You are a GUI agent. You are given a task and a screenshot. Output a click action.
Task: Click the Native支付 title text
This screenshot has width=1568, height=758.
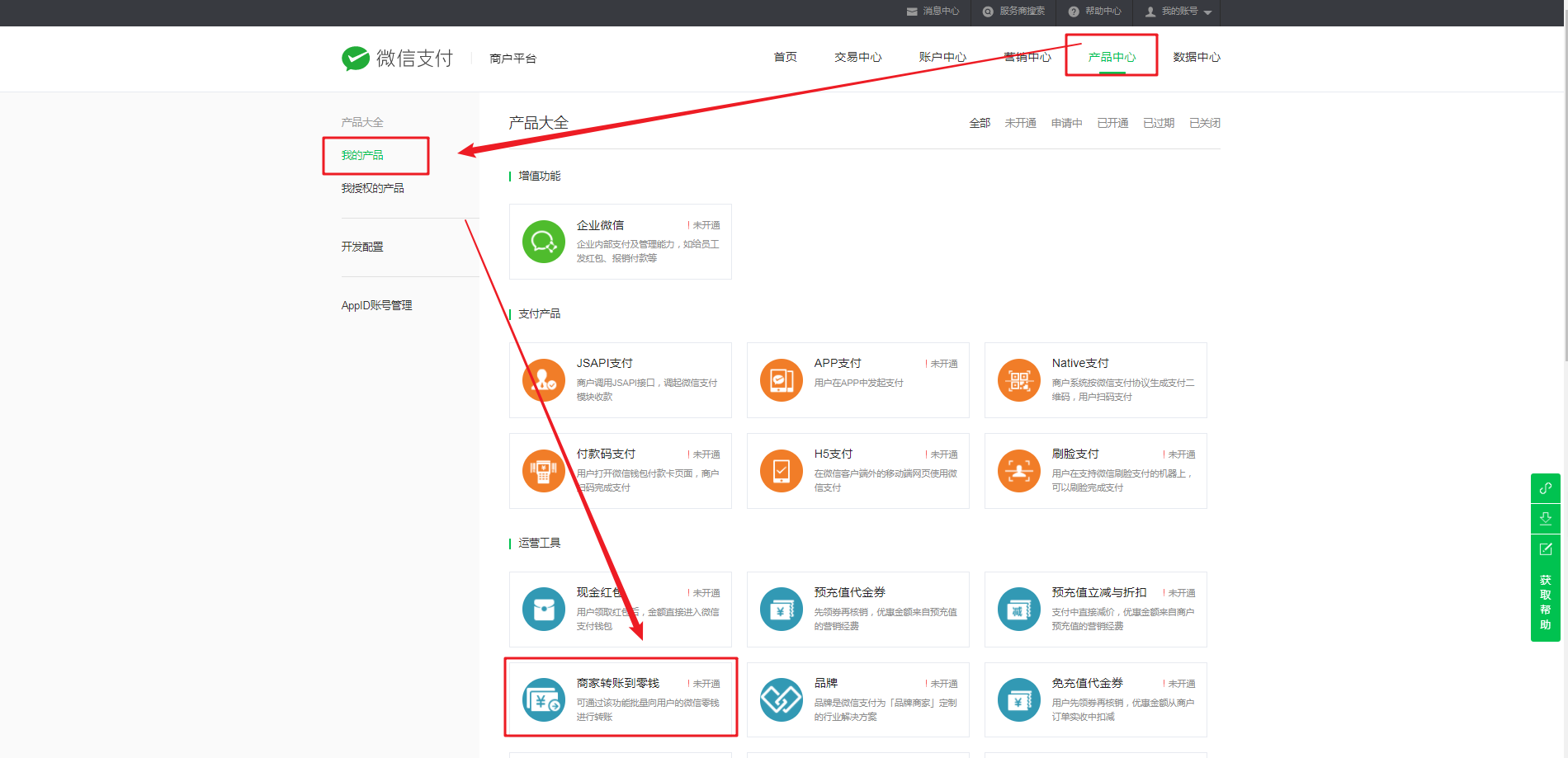click(x=1080, y=363)
